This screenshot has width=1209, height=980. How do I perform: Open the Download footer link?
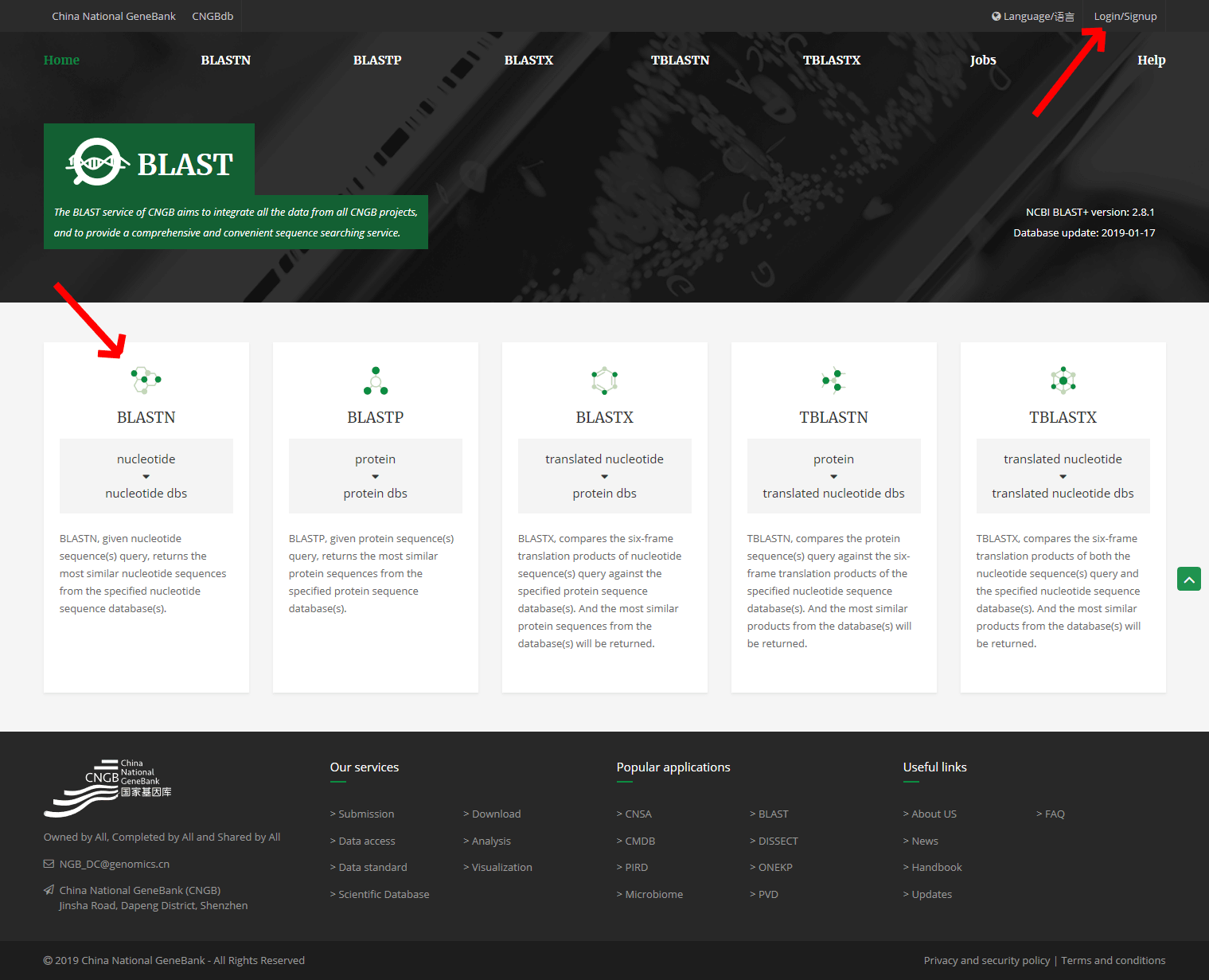(492, 814)
